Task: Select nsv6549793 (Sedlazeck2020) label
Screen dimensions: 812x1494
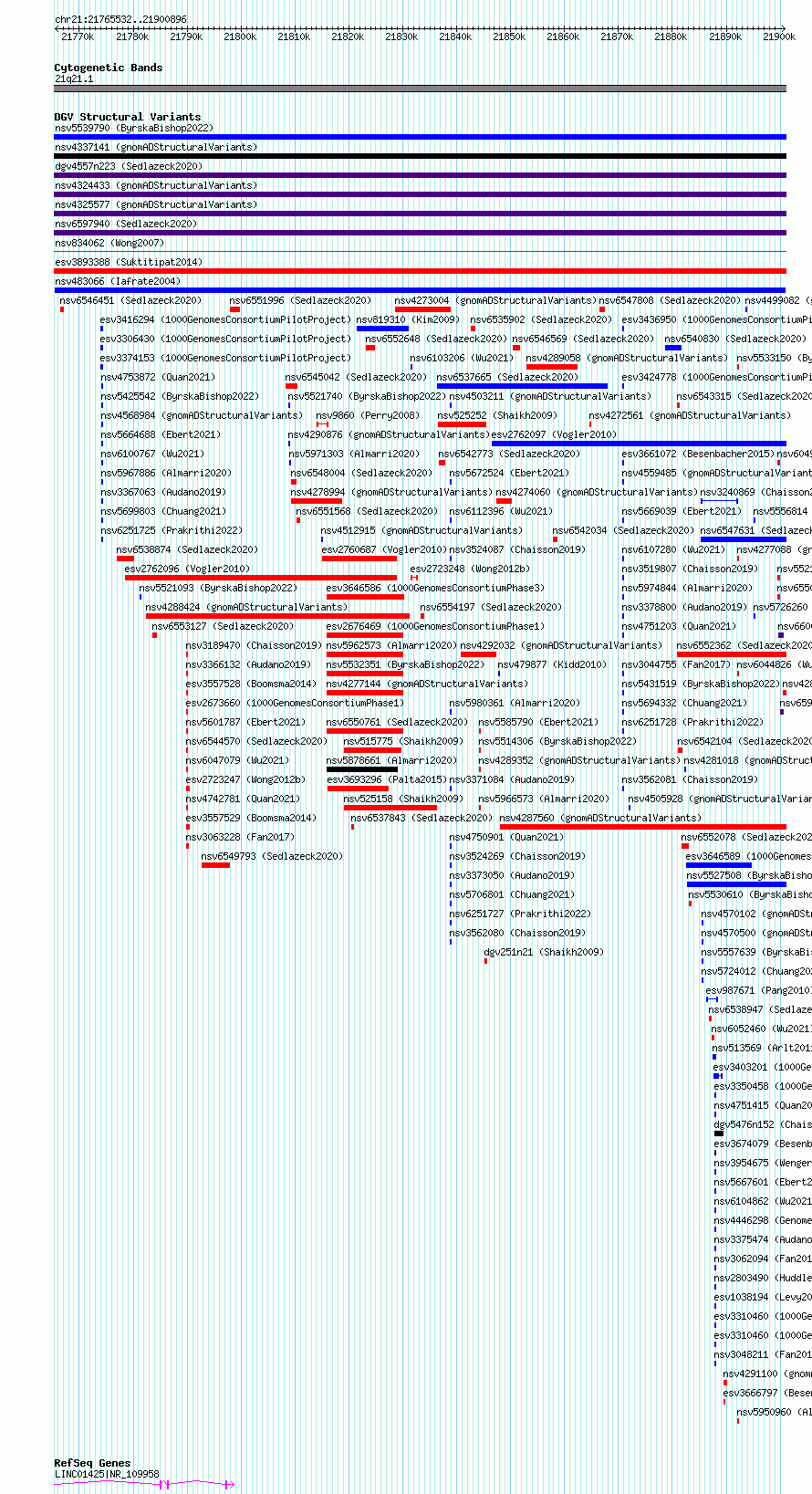Action: tap(273, 857)
